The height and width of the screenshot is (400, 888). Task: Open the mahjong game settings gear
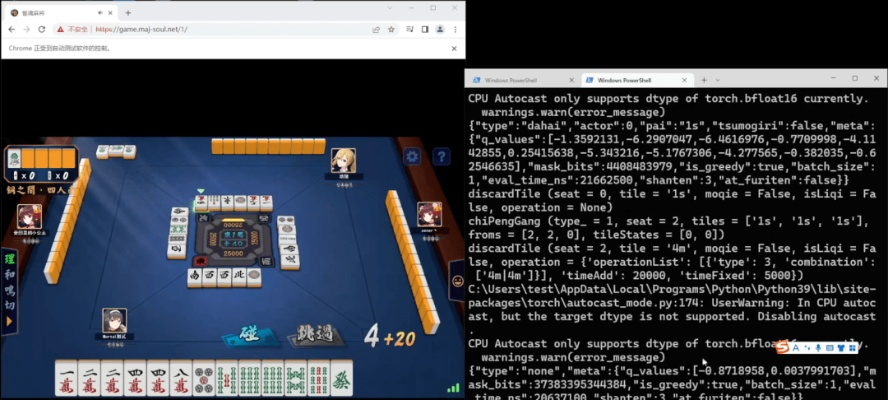[411, 157]
